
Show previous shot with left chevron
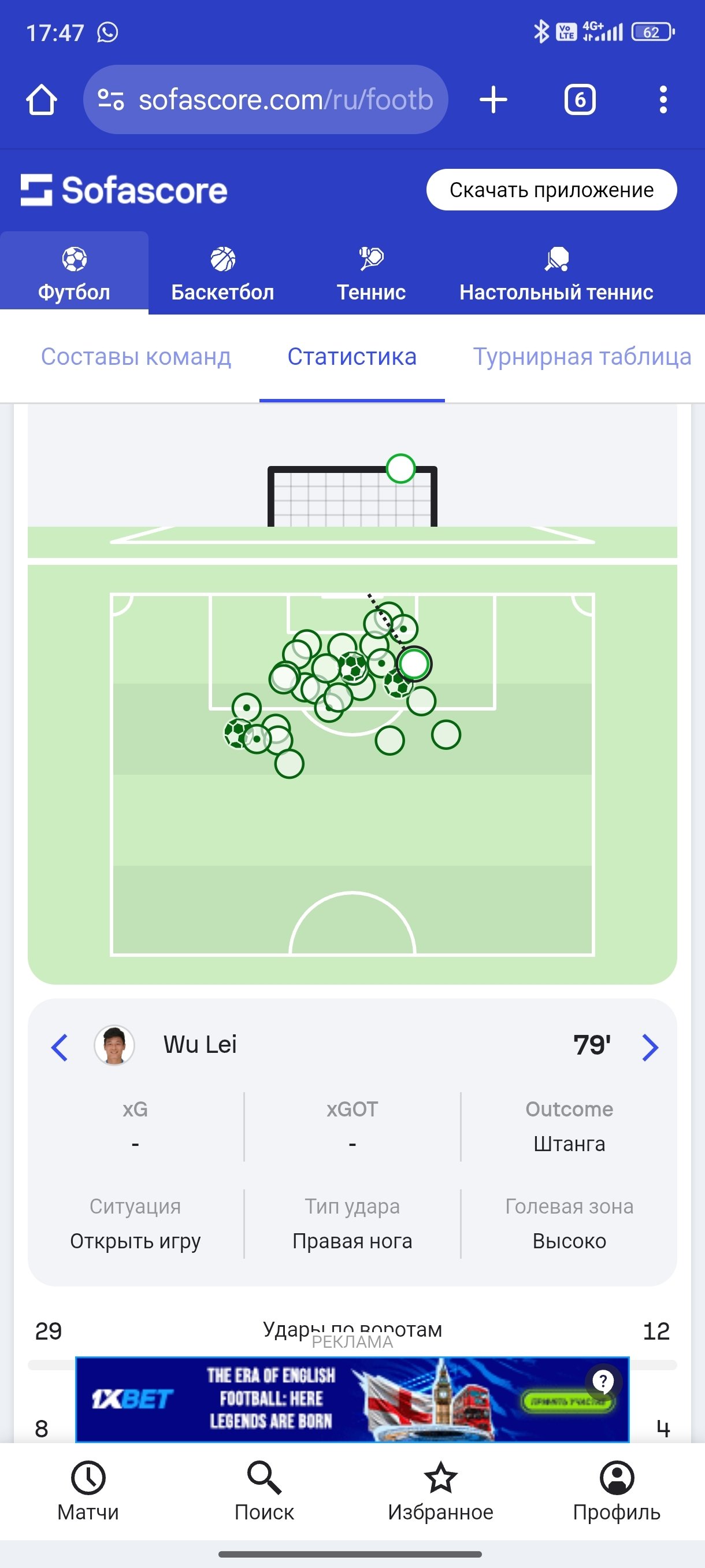pos(60,1047)
